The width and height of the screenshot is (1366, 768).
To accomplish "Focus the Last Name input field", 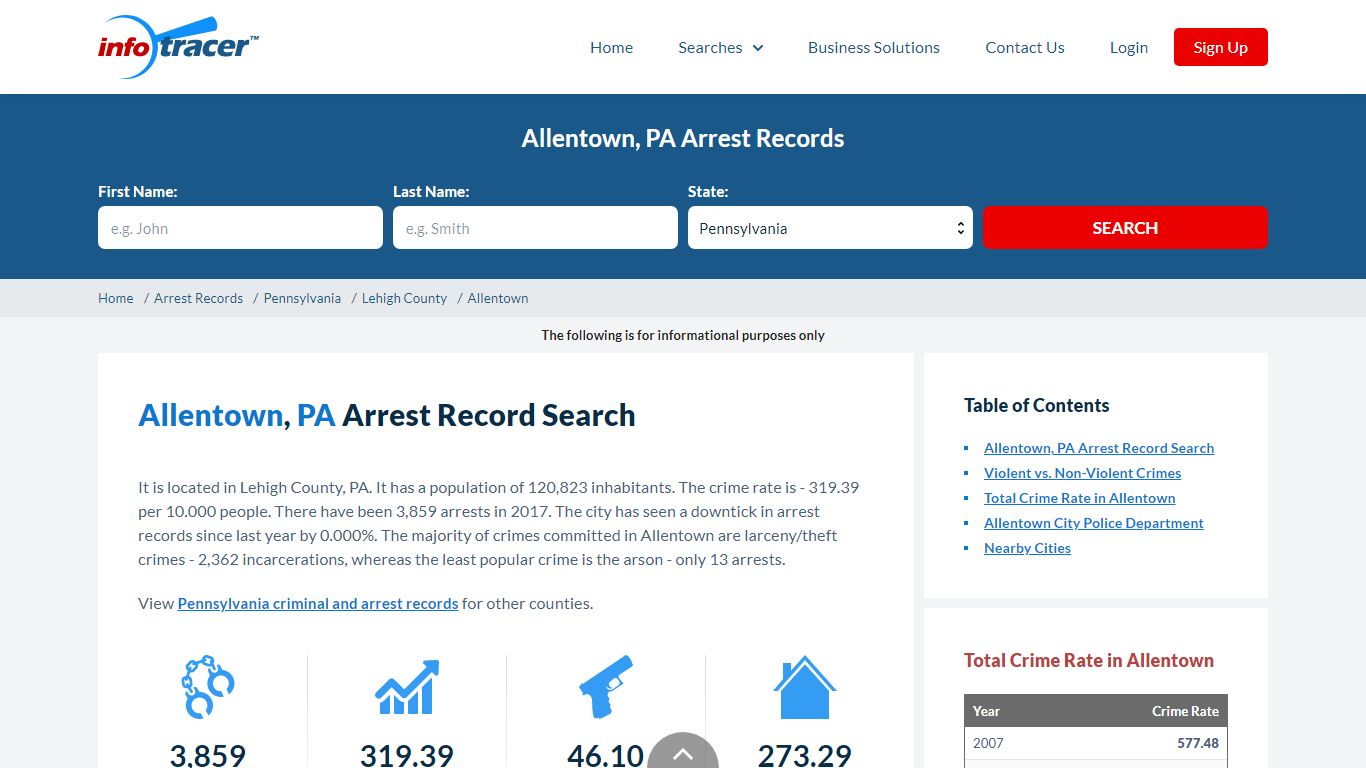I will tap(535, 228).
